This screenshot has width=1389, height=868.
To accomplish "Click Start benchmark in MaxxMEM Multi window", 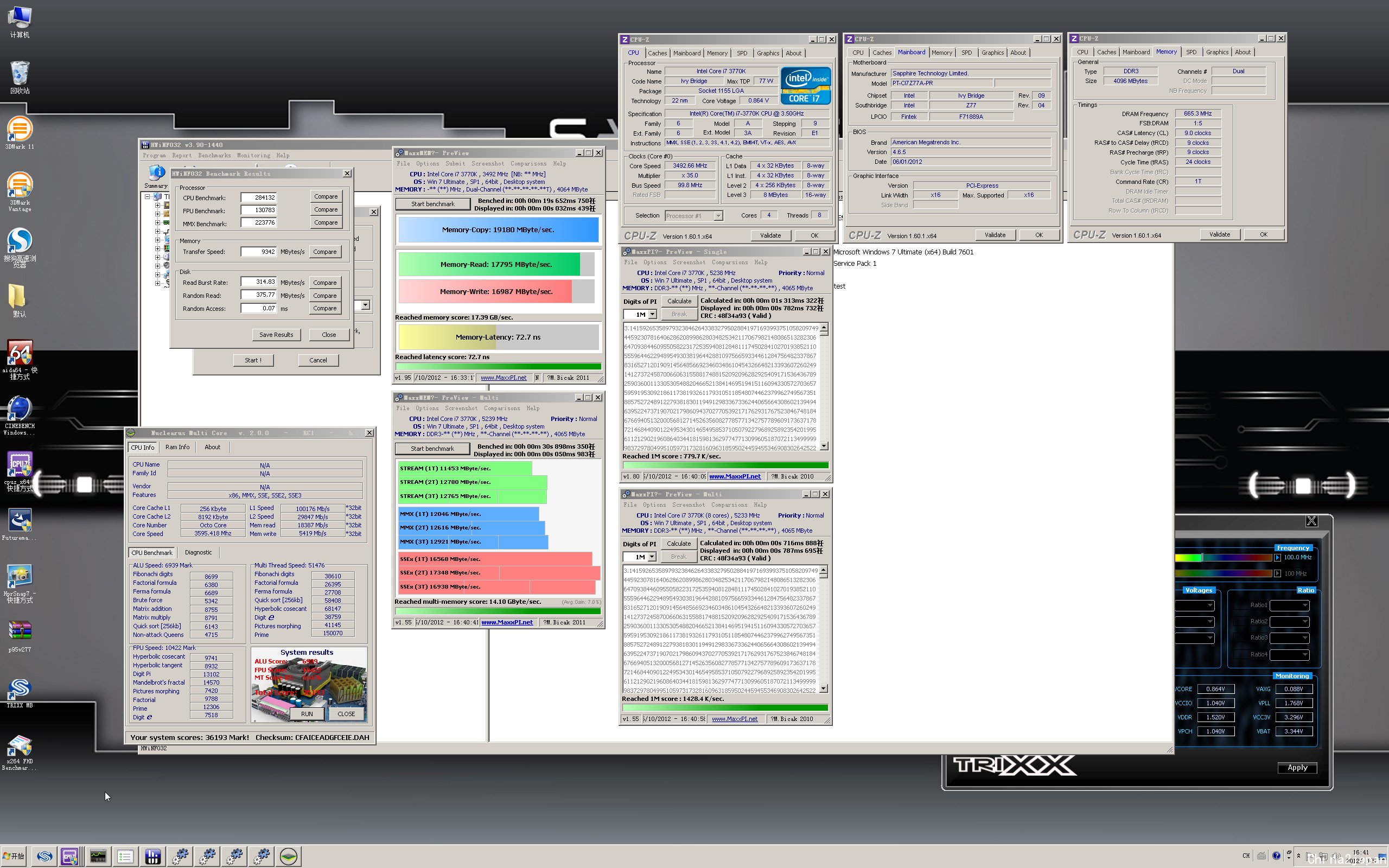I will (432, 448).
